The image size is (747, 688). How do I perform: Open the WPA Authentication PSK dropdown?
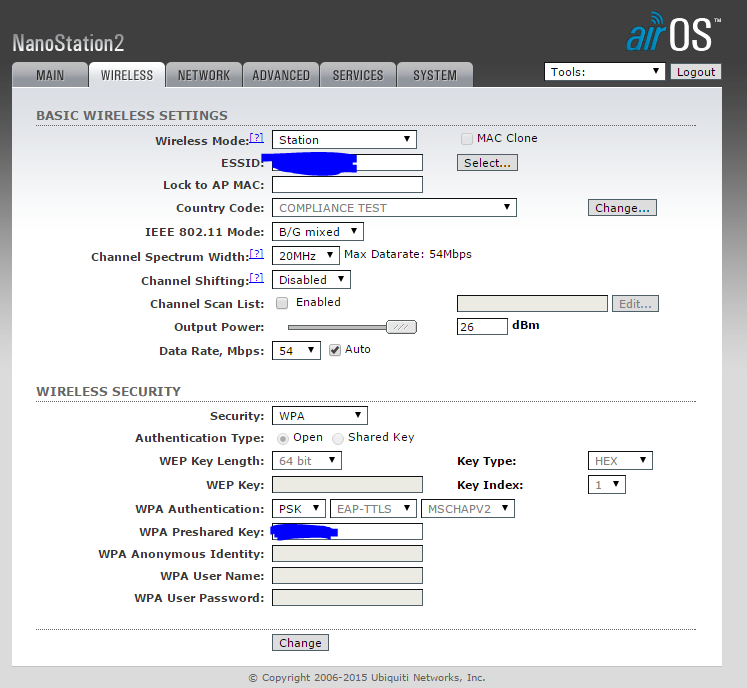click(299, 508)
